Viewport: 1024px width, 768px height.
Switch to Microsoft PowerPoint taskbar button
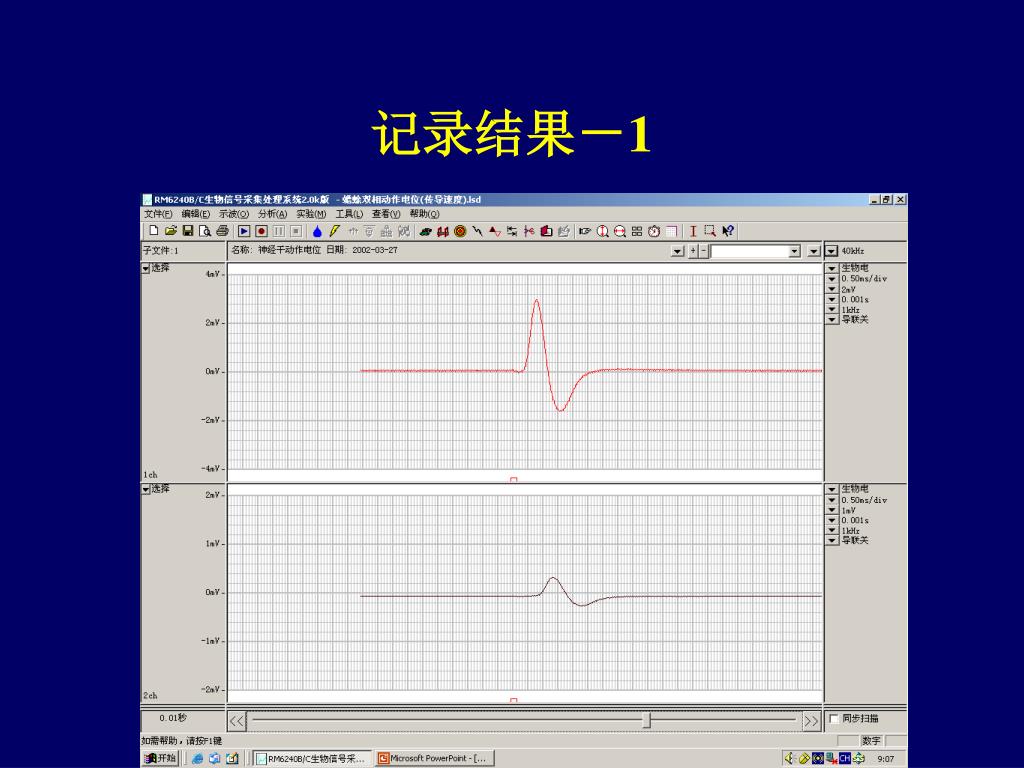pyautogui.click(x=435, y=758)
